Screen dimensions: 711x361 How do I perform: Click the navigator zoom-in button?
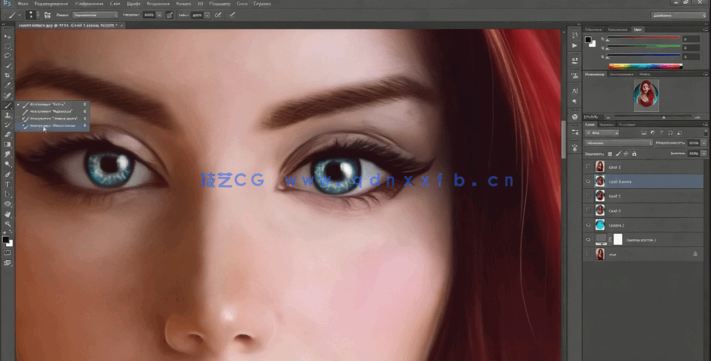[x=698, y=117]
